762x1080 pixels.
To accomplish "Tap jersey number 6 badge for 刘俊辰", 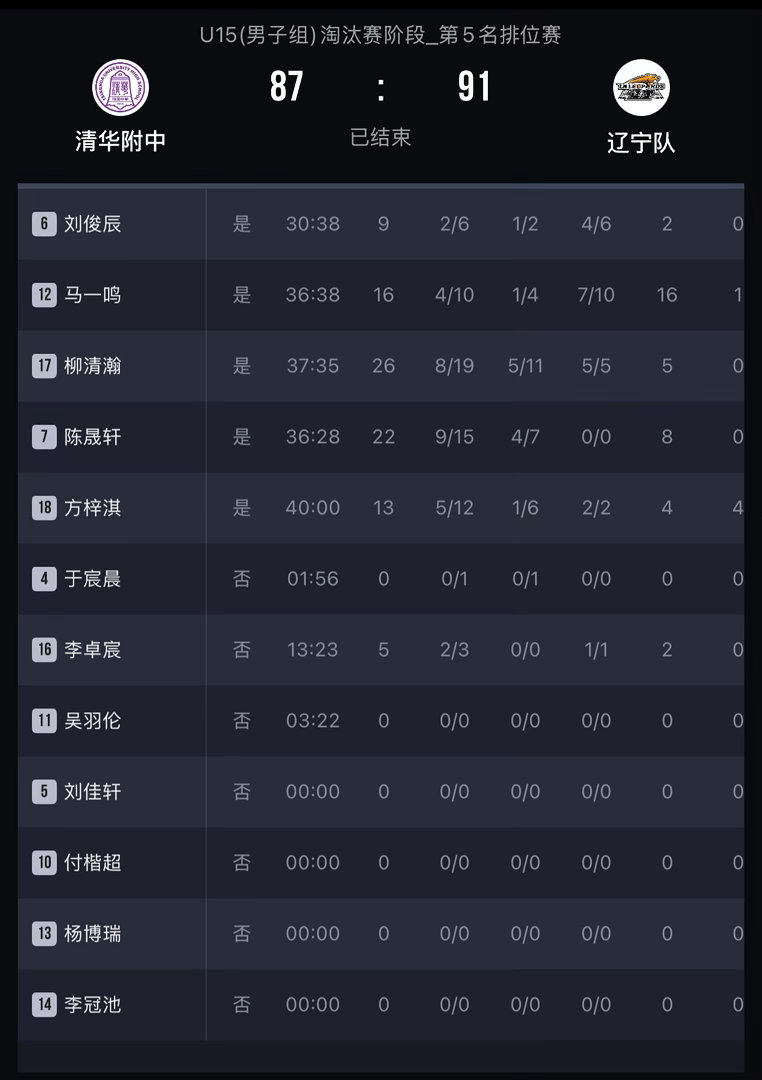I will pyautogui.click(x=44, y=224).
